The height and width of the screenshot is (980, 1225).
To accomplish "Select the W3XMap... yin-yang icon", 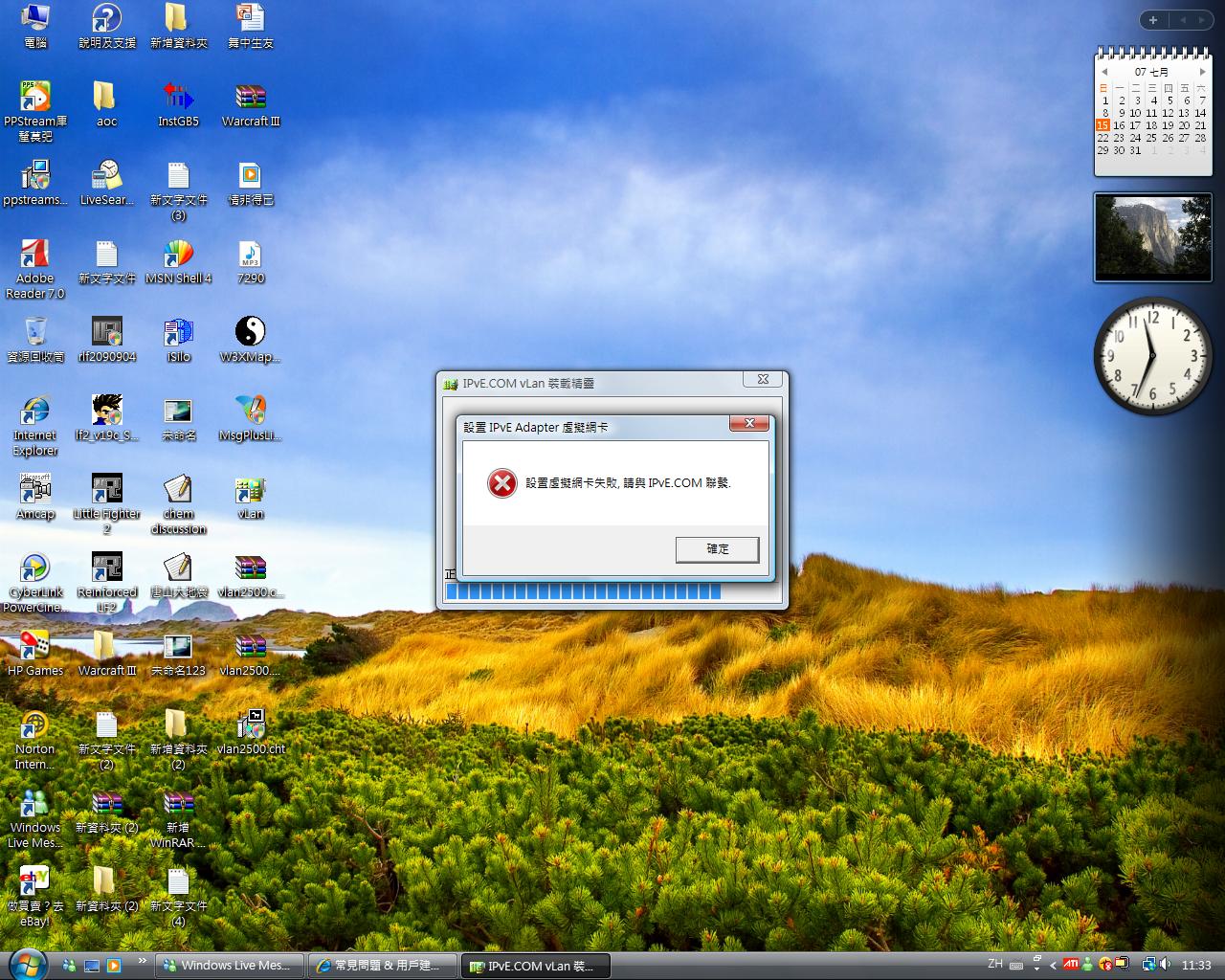I will 251,340.
